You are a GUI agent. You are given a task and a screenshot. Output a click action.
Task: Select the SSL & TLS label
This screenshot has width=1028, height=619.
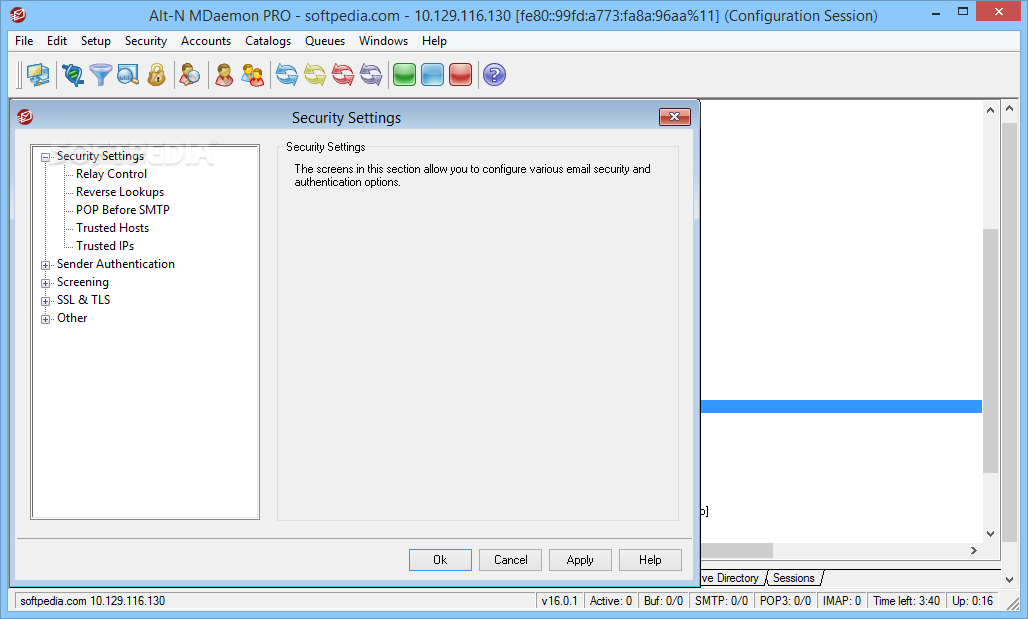[x=83, y=300]
